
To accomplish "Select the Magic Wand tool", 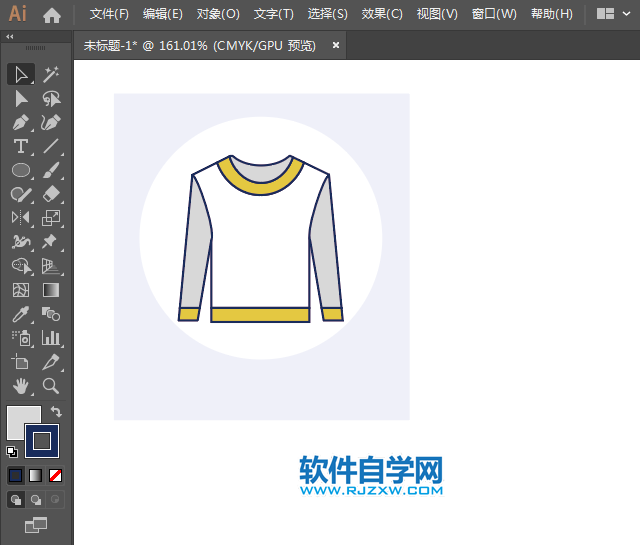I will [51, 74].
